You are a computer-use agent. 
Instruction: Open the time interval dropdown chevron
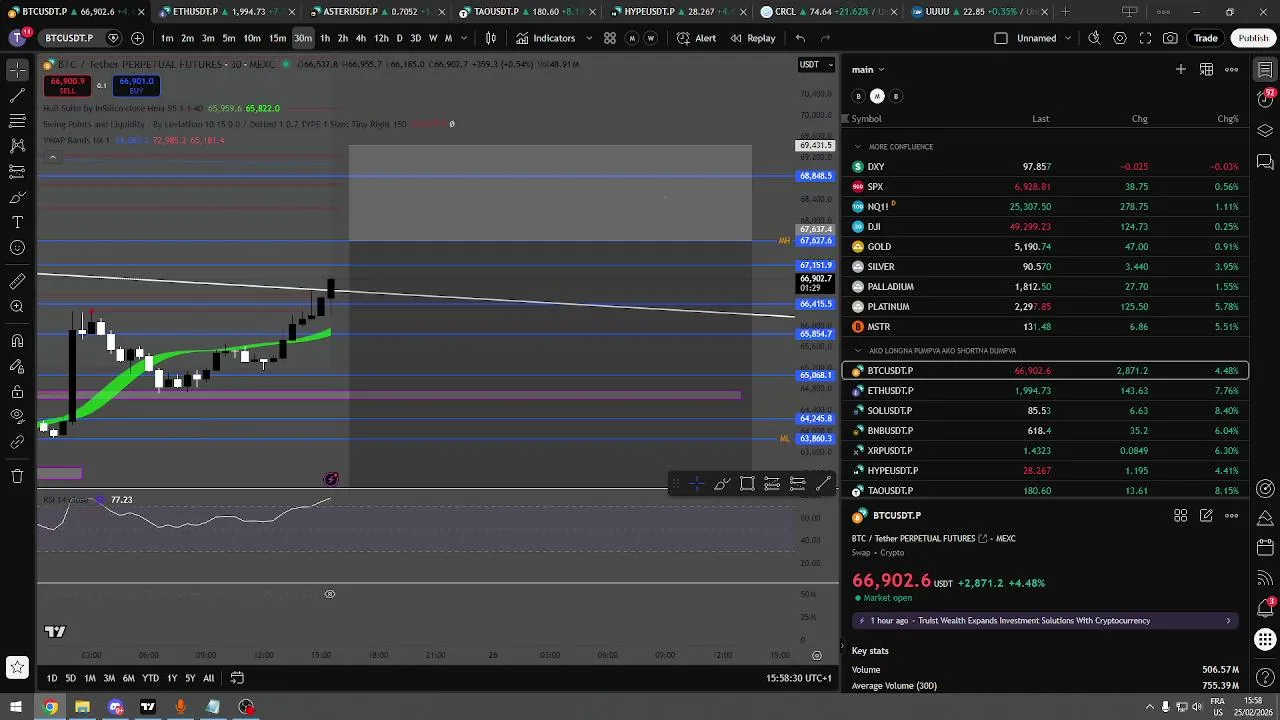tap(462, 38)
